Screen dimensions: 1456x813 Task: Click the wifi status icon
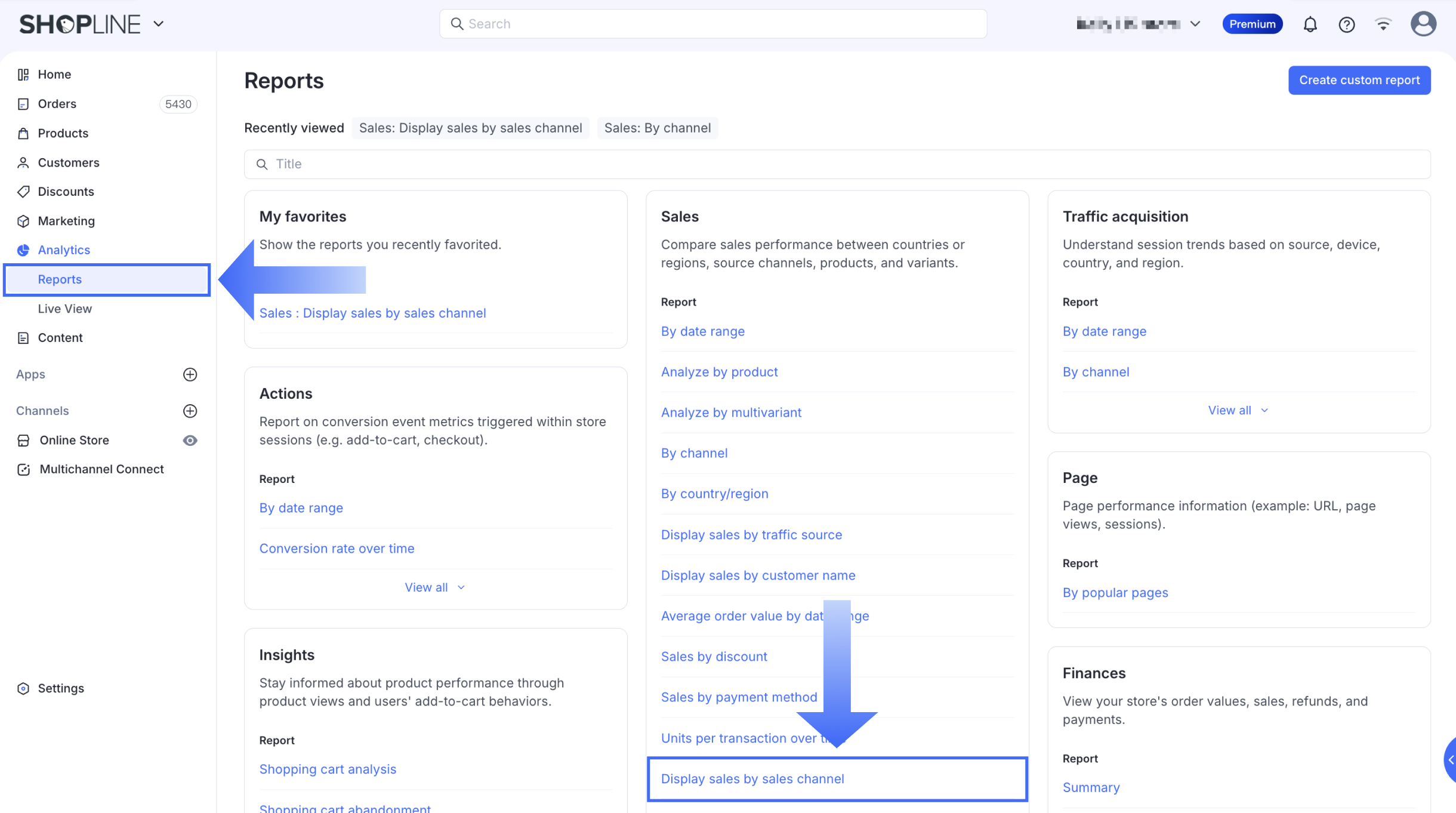(x=1383, y=24)
